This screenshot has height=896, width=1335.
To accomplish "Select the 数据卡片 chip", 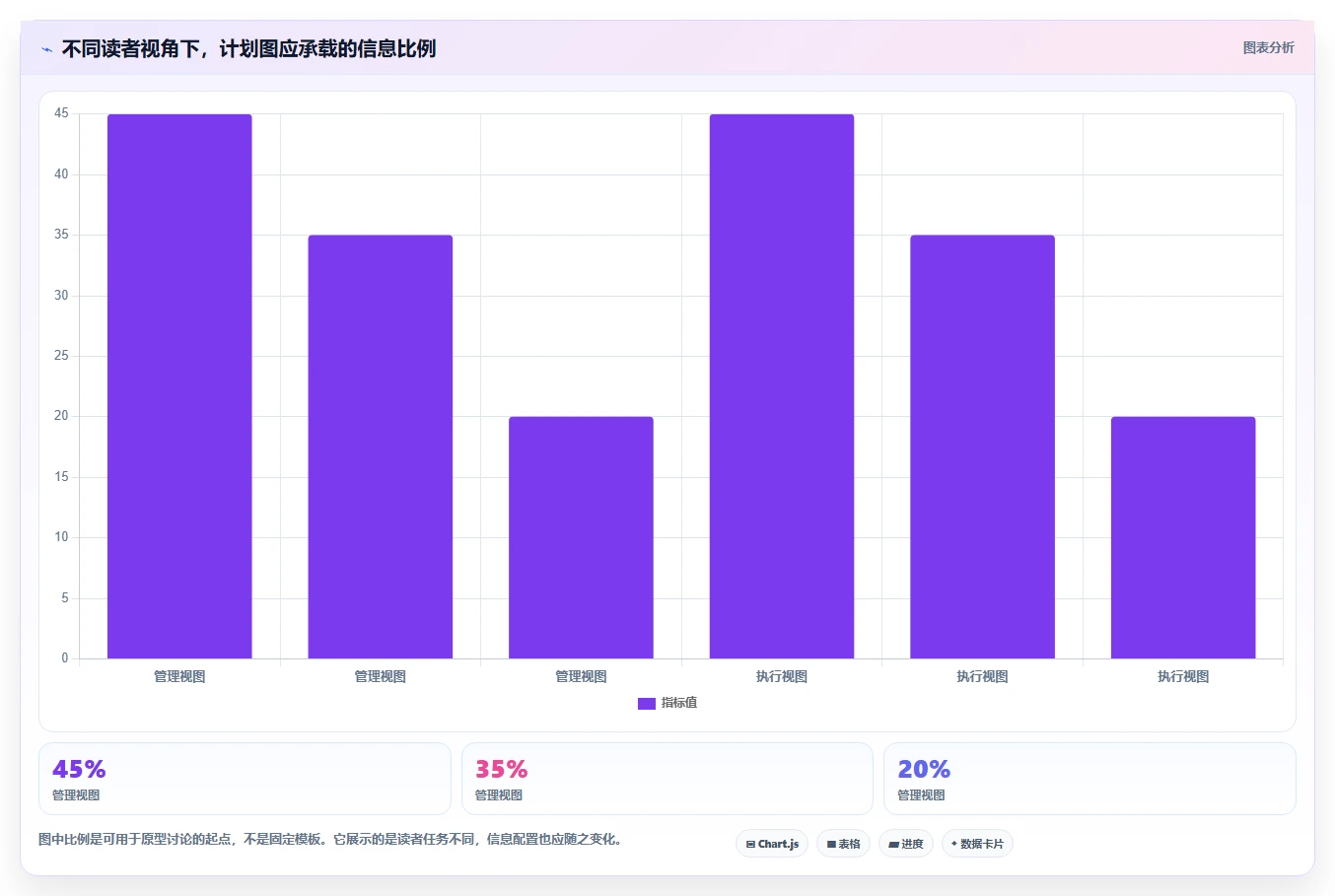I will [977, 844].
